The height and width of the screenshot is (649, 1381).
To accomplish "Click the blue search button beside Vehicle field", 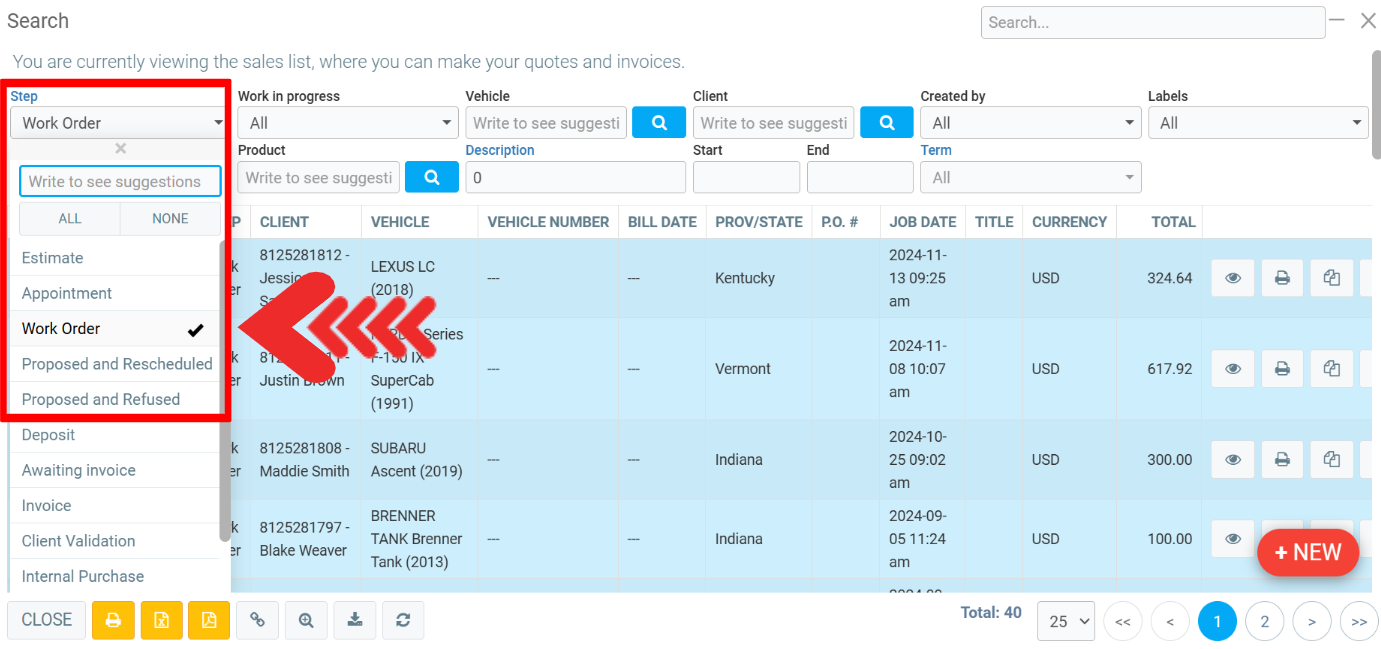I will (659, 123).
